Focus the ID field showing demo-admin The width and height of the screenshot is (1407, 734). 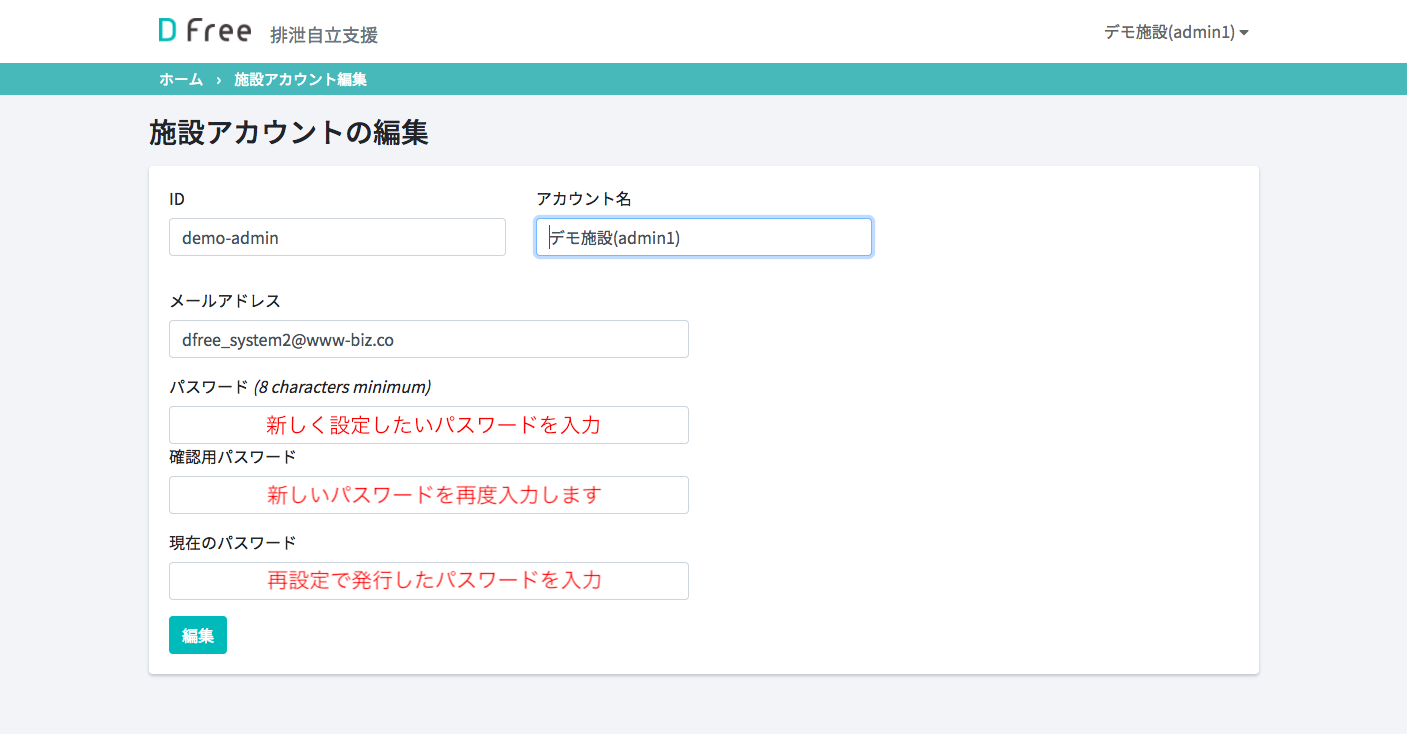click(337, 237)
